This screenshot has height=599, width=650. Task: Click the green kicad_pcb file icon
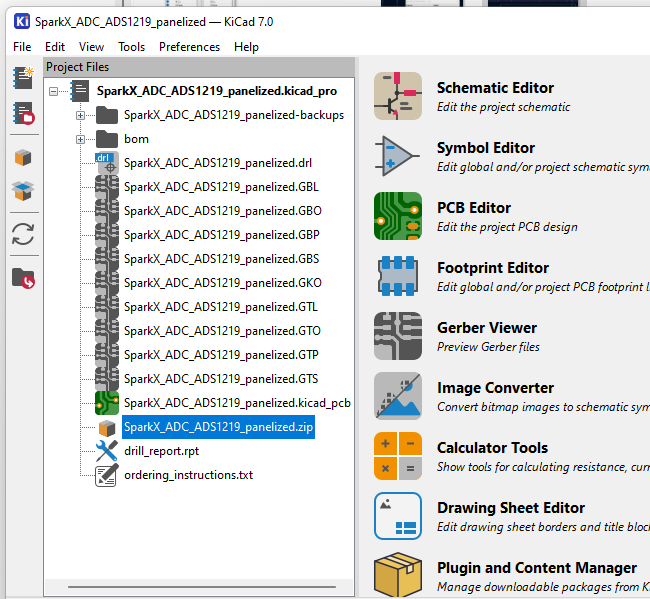[107, 403]
